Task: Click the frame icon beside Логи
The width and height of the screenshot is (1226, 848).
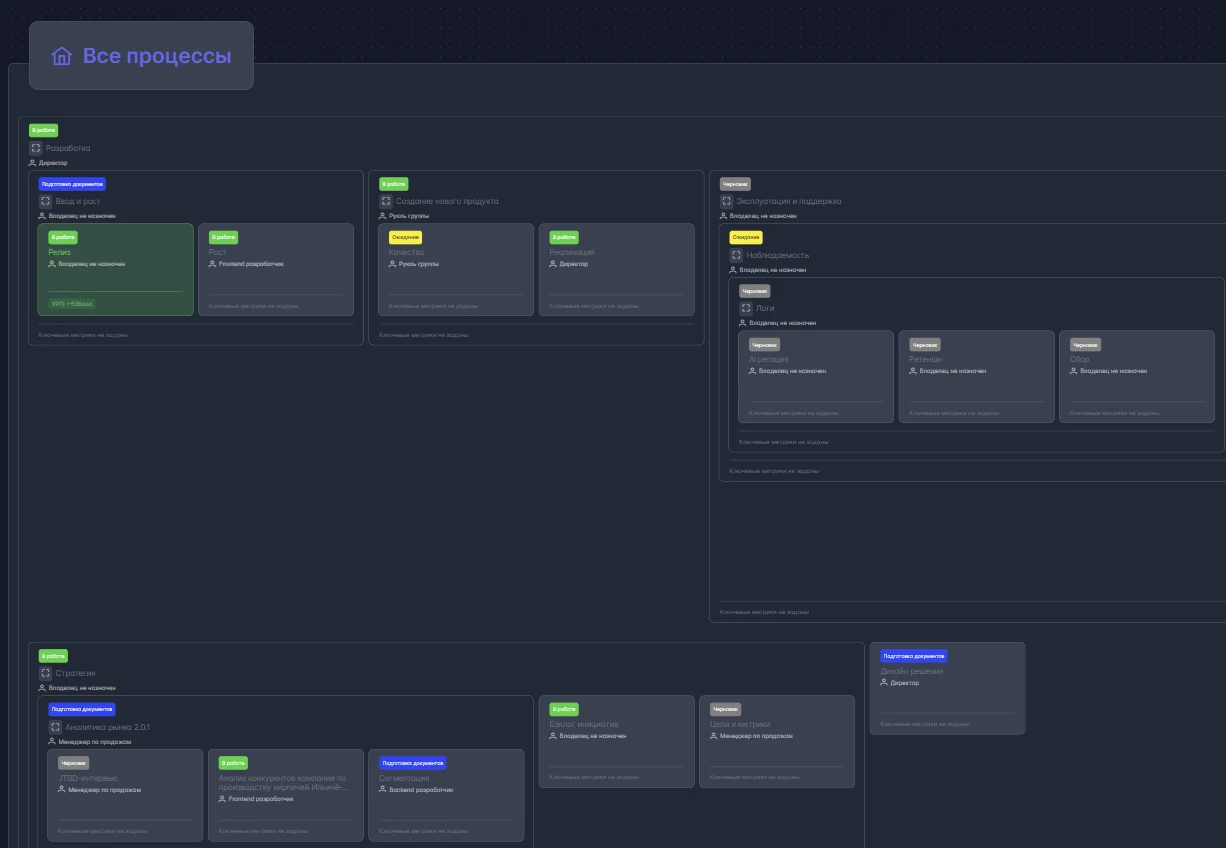Action: pos(746,309)
